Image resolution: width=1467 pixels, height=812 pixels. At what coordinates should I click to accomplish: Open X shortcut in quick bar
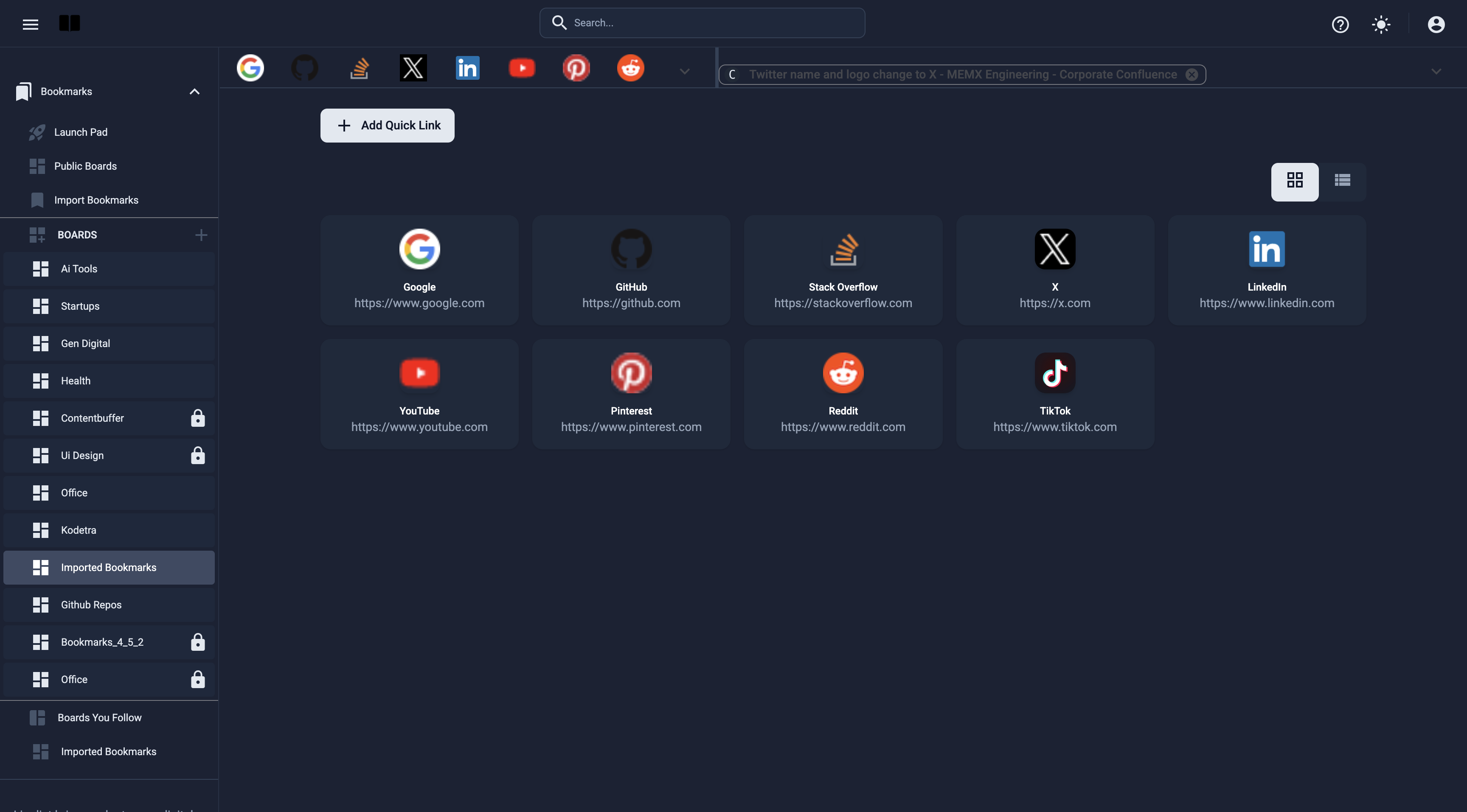pos(413,68)
